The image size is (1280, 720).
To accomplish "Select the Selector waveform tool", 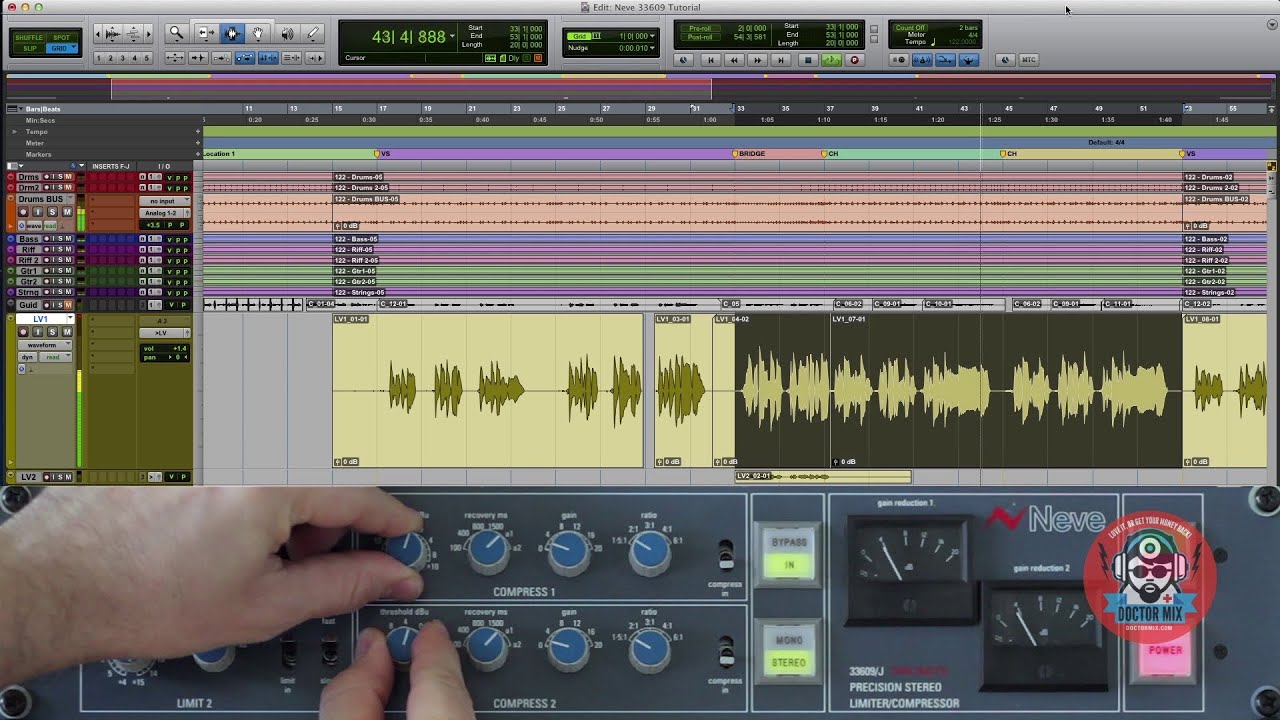I will click(232, 33).
